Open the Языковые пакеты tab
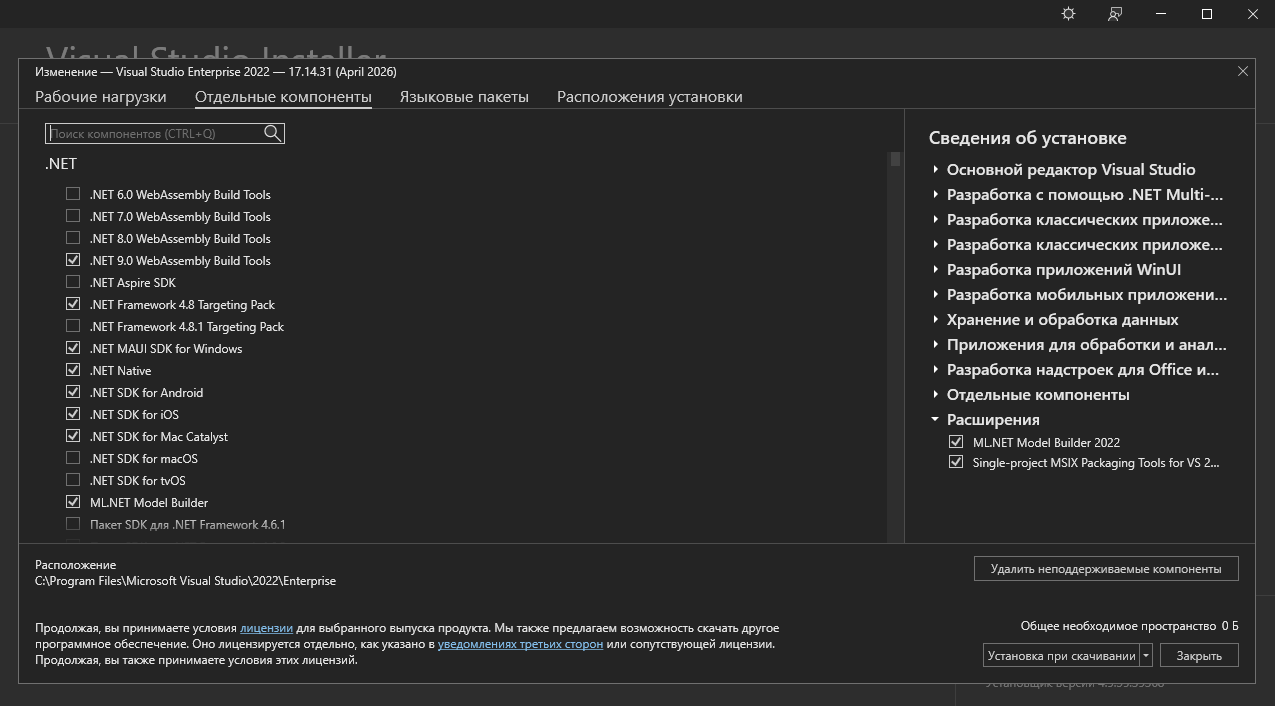The image size is (1275, 706). (x=464, y=97)
